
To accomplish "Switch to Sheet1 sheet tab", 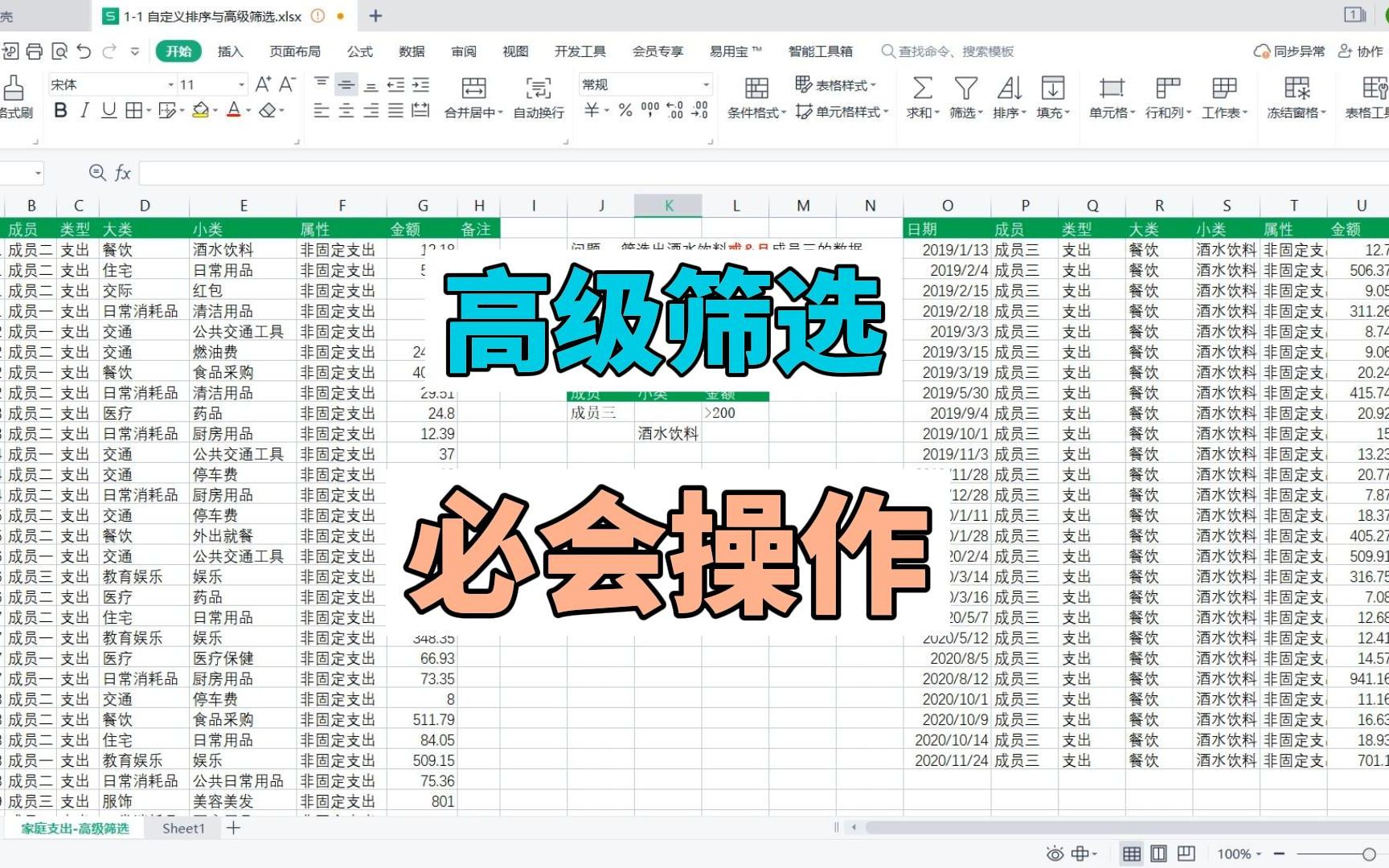I will coord(183,829).
